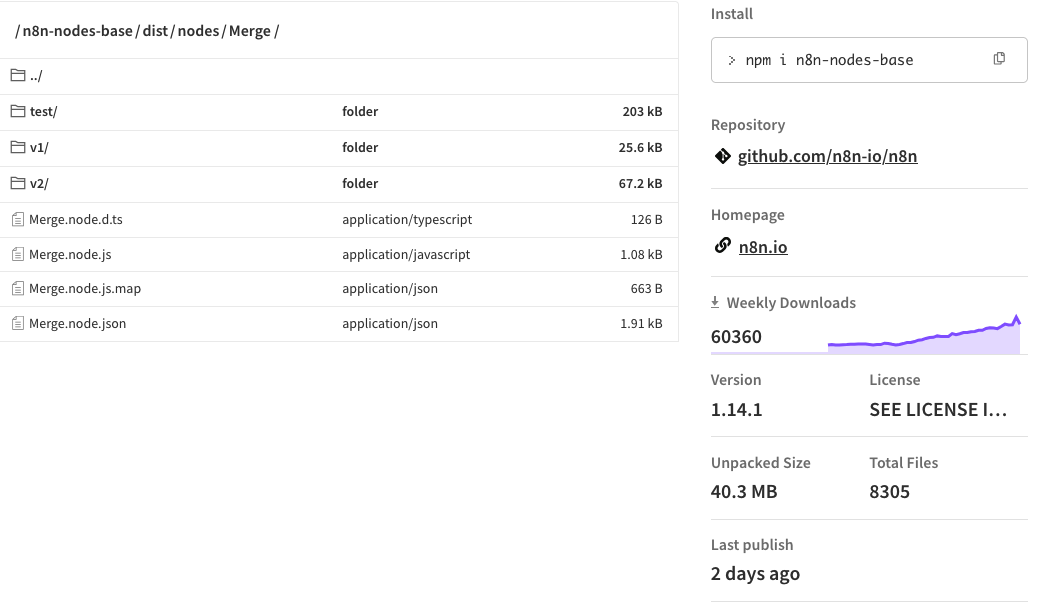Click the homepage chain link icon

(x=722, y=246)
